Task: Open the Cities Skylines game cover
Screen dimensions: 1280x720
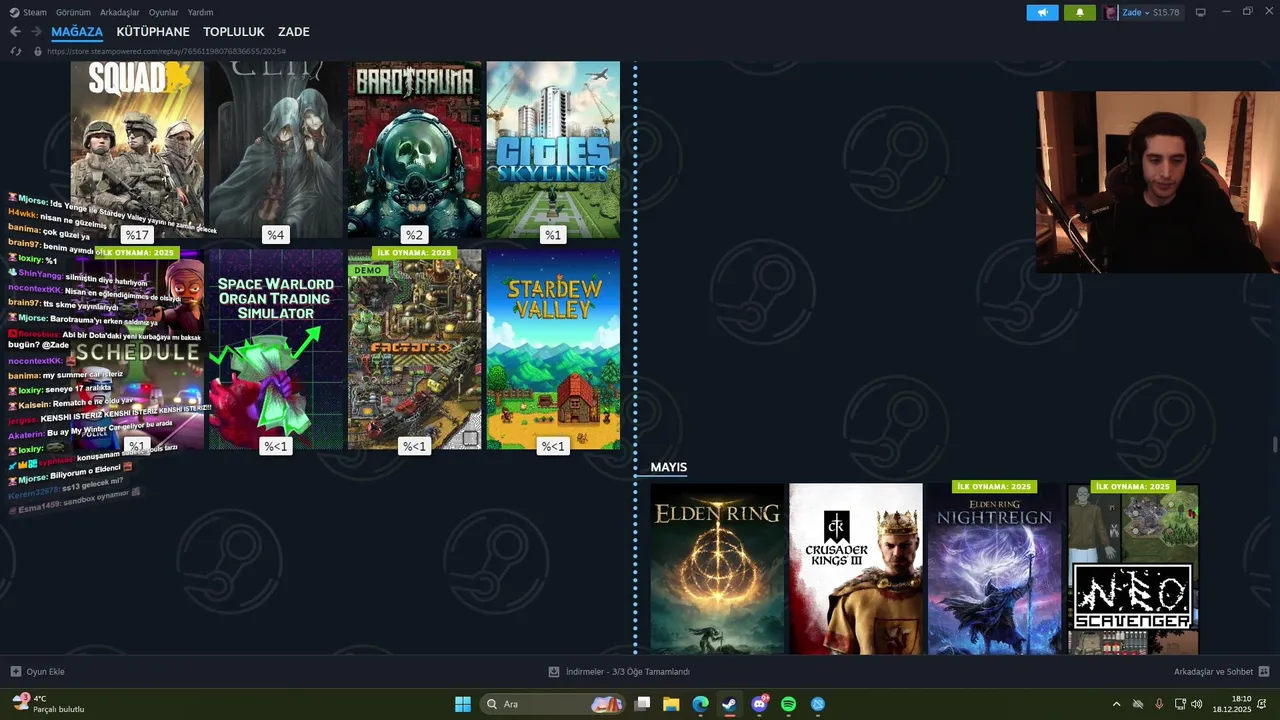Action: coord(553,149)
